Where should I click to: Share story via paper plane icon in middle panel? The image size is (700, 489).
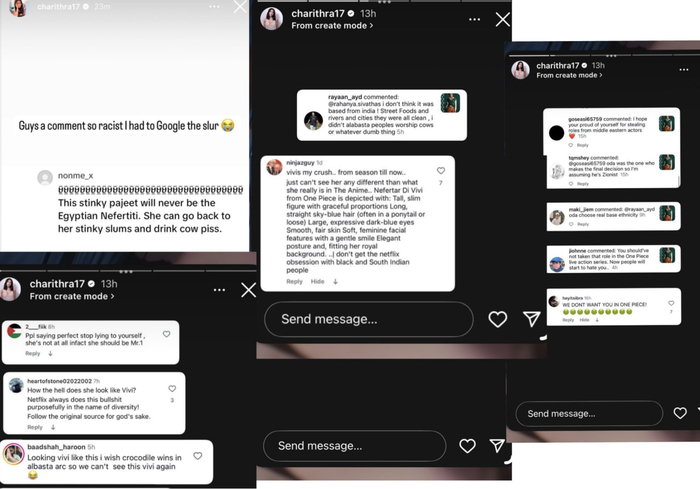click(531, 318)
